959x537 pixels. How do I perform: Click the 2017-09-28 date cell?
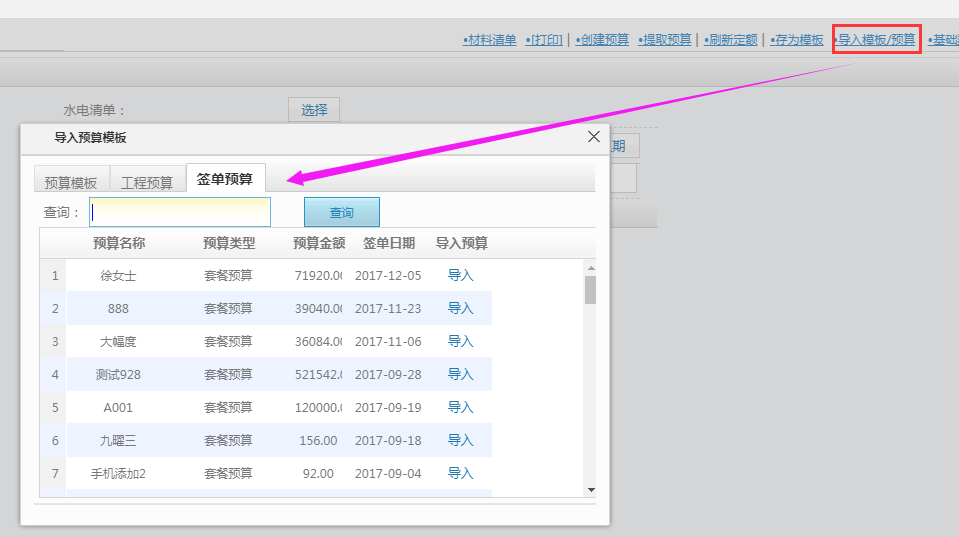click(x=388, y=375)
